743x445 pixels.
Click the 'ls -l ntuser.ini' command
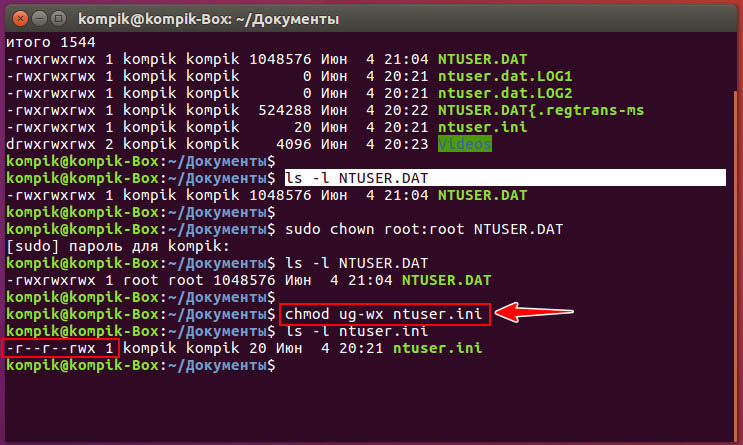point(356,331)
